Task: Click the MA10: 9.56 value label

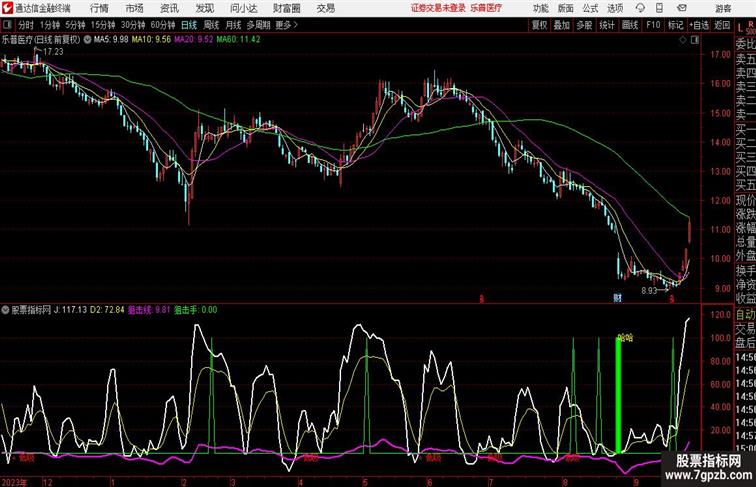Action: [151, 40]
